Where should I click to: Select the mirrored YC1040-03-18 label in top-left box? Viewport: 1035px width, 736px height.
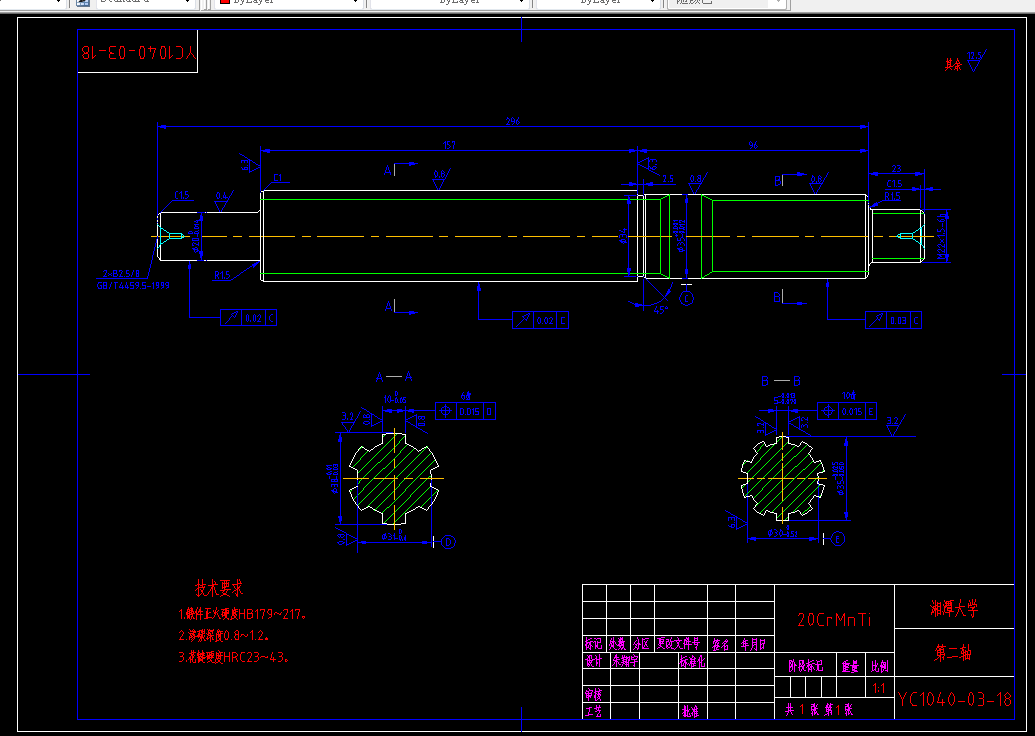point(139,52)
